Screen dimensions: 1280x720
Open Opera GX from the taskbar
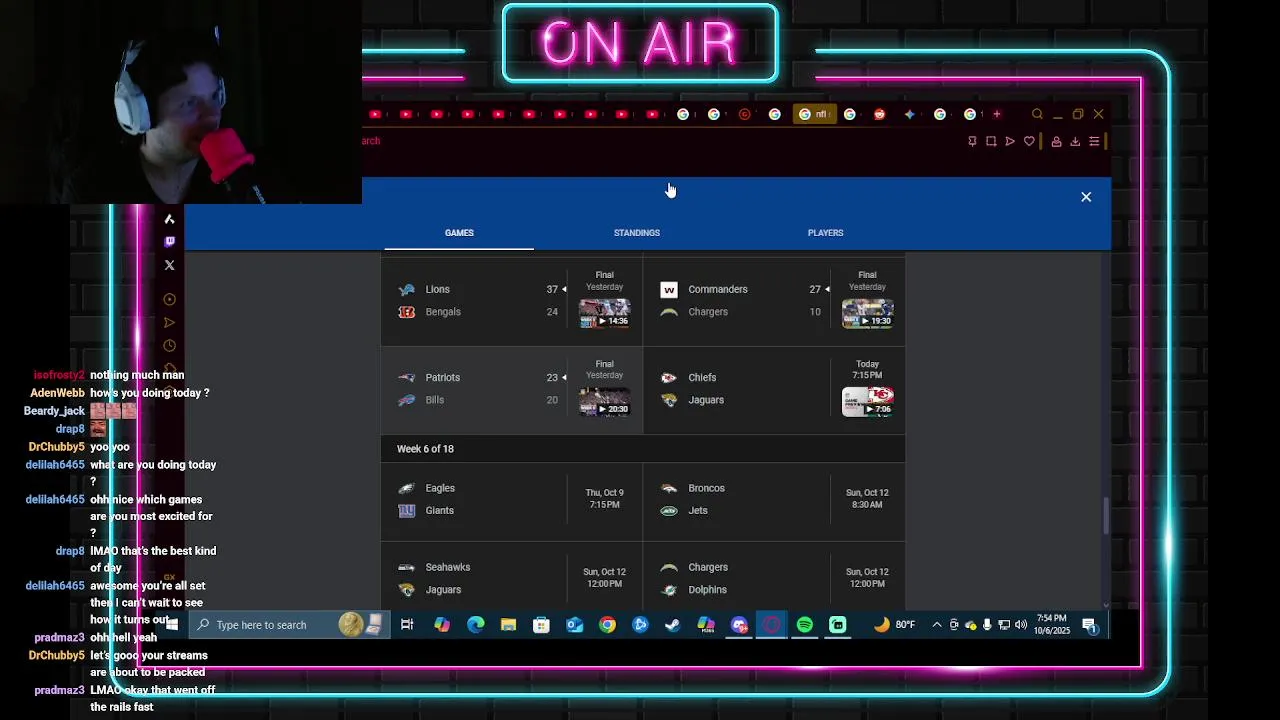pyautogui.click(x=772, y=625)
